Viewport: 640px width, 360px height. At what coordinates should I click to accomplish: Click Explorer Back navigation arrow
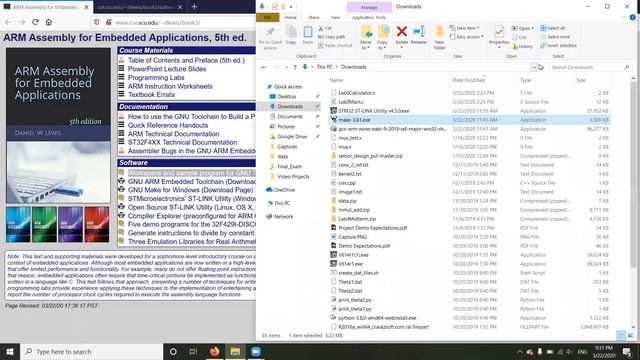tap(264, 67)
